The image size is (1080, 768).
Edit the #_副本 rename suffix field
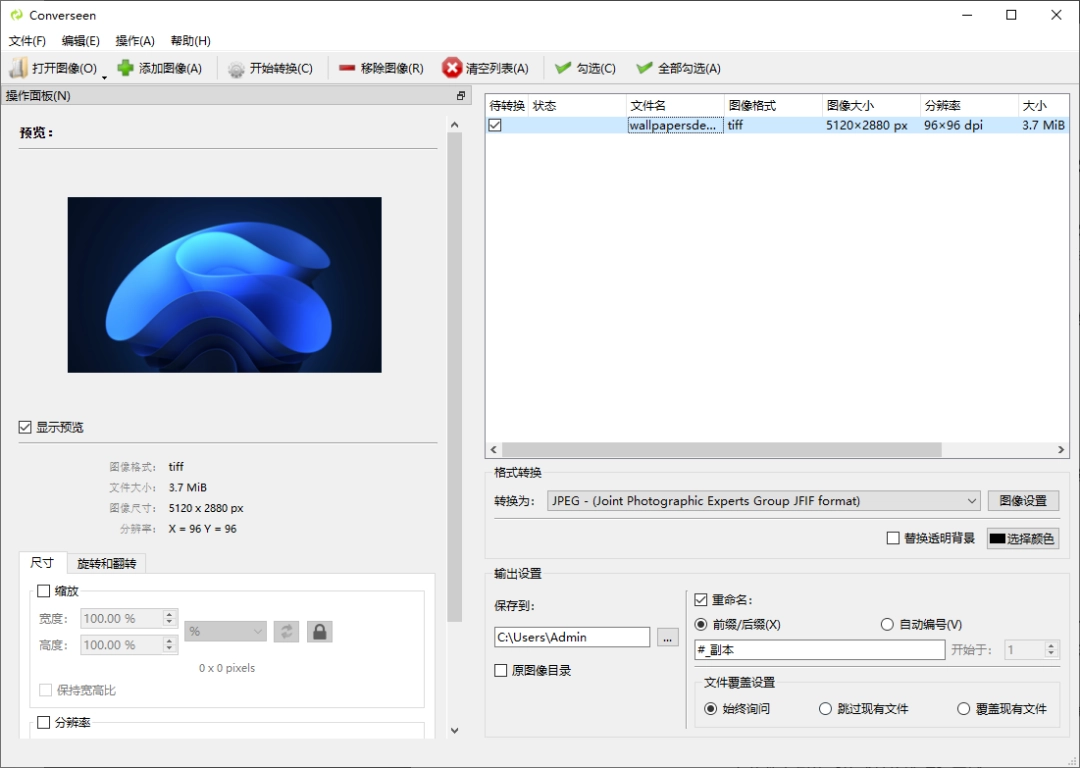click(818, 650)
